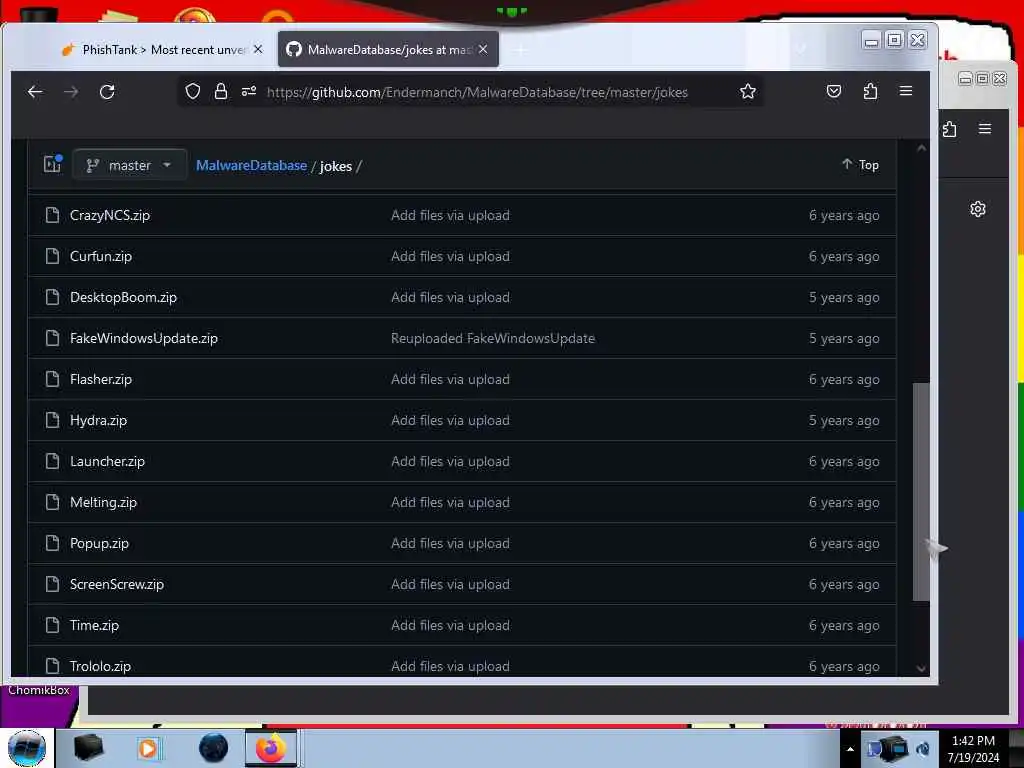
Task: Click file icon next to CrazyNCS.zip
Action: tap(52, 215)
